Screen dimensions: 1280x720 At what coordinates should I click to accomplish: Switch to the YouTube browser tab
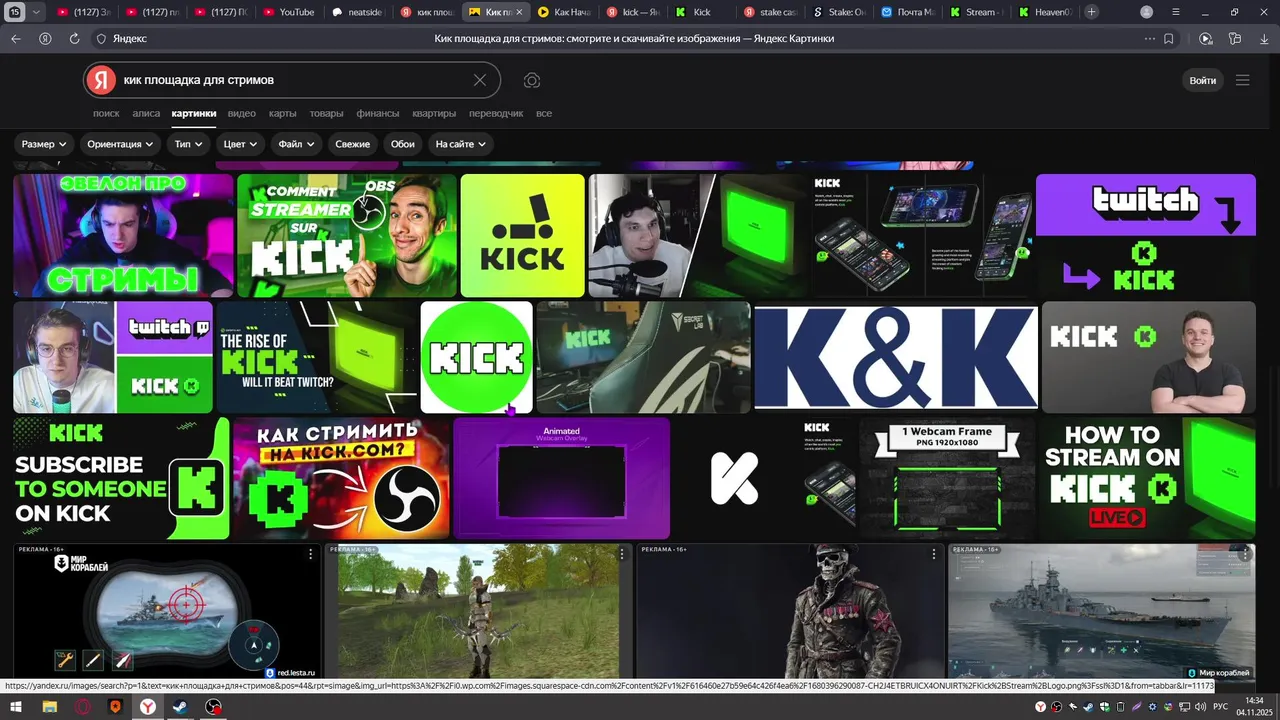pos(288,12)
